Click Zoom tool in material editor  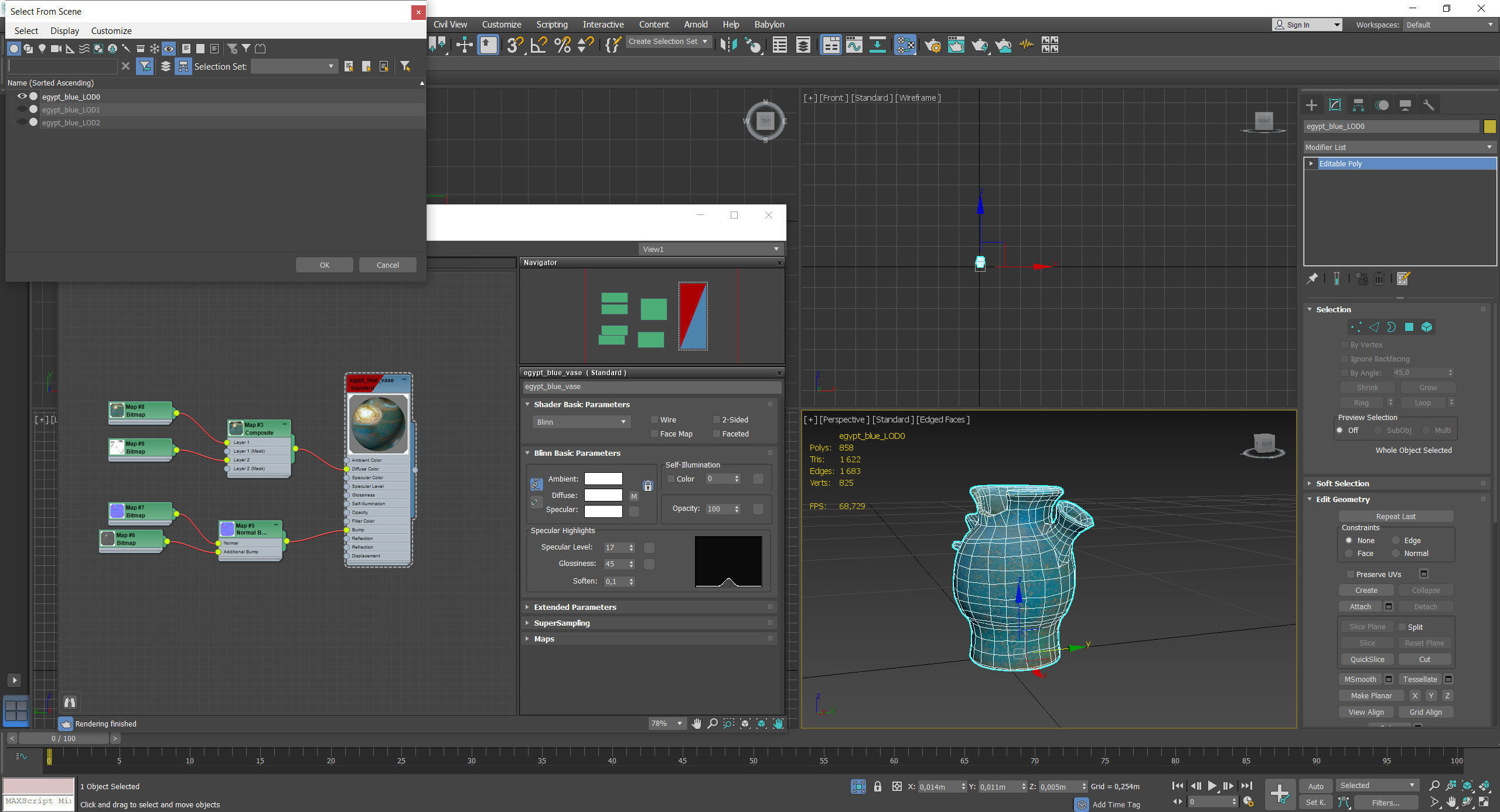point(712,724)
